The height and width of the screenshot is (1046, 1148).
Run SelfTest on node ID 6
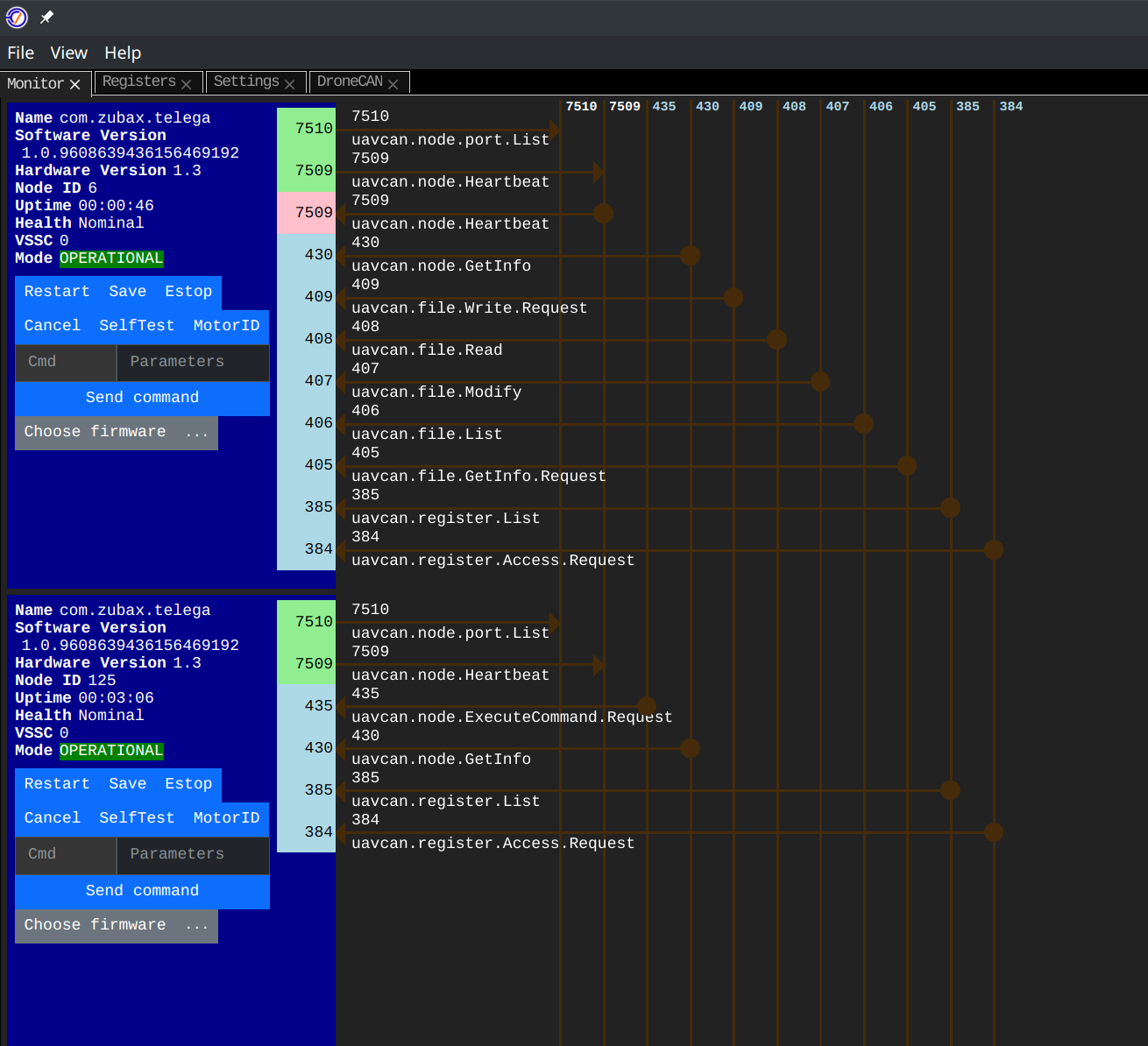(137, 325)
